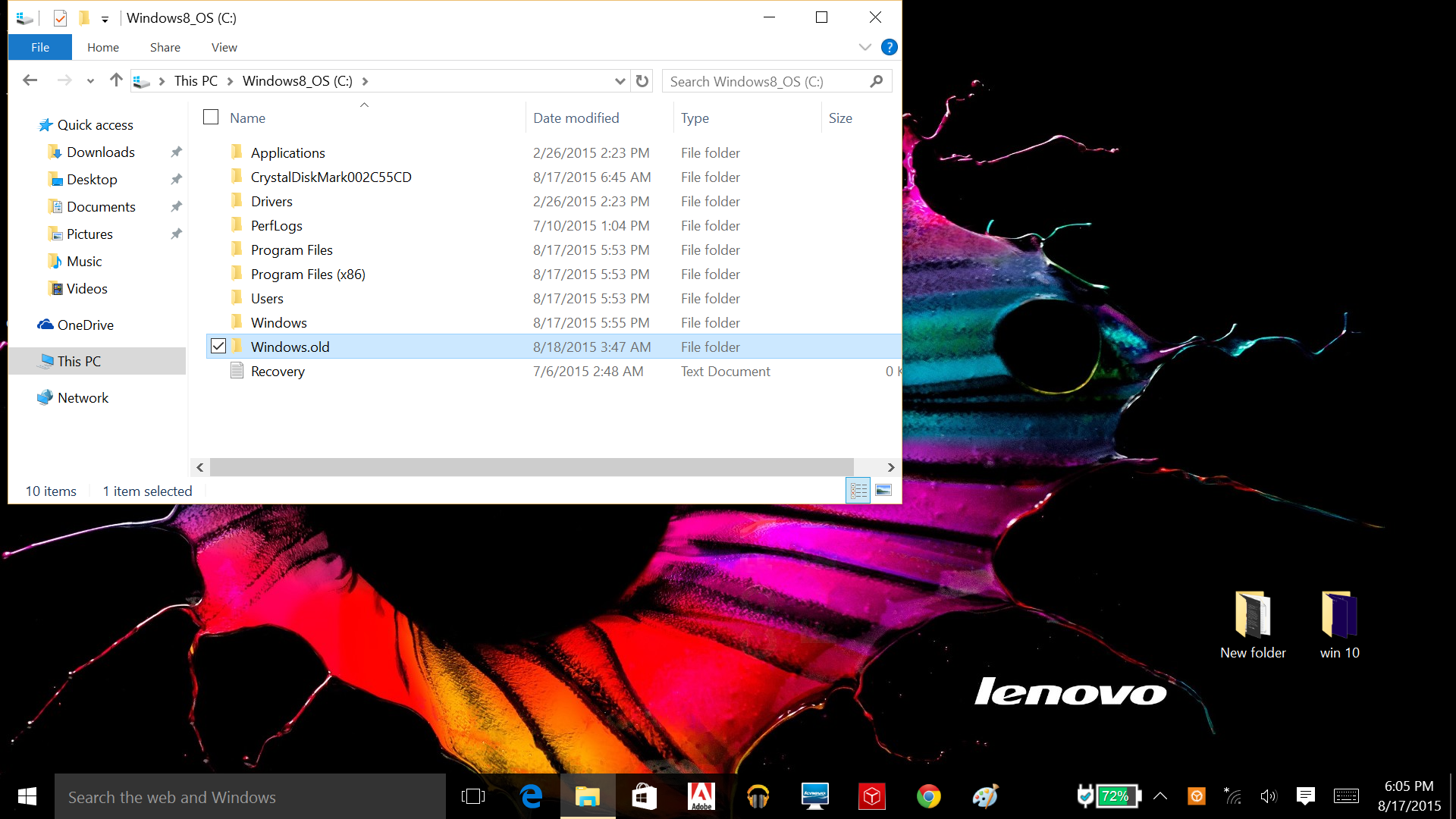Click the blue Help question mark icon

click(x=889, y=47)
